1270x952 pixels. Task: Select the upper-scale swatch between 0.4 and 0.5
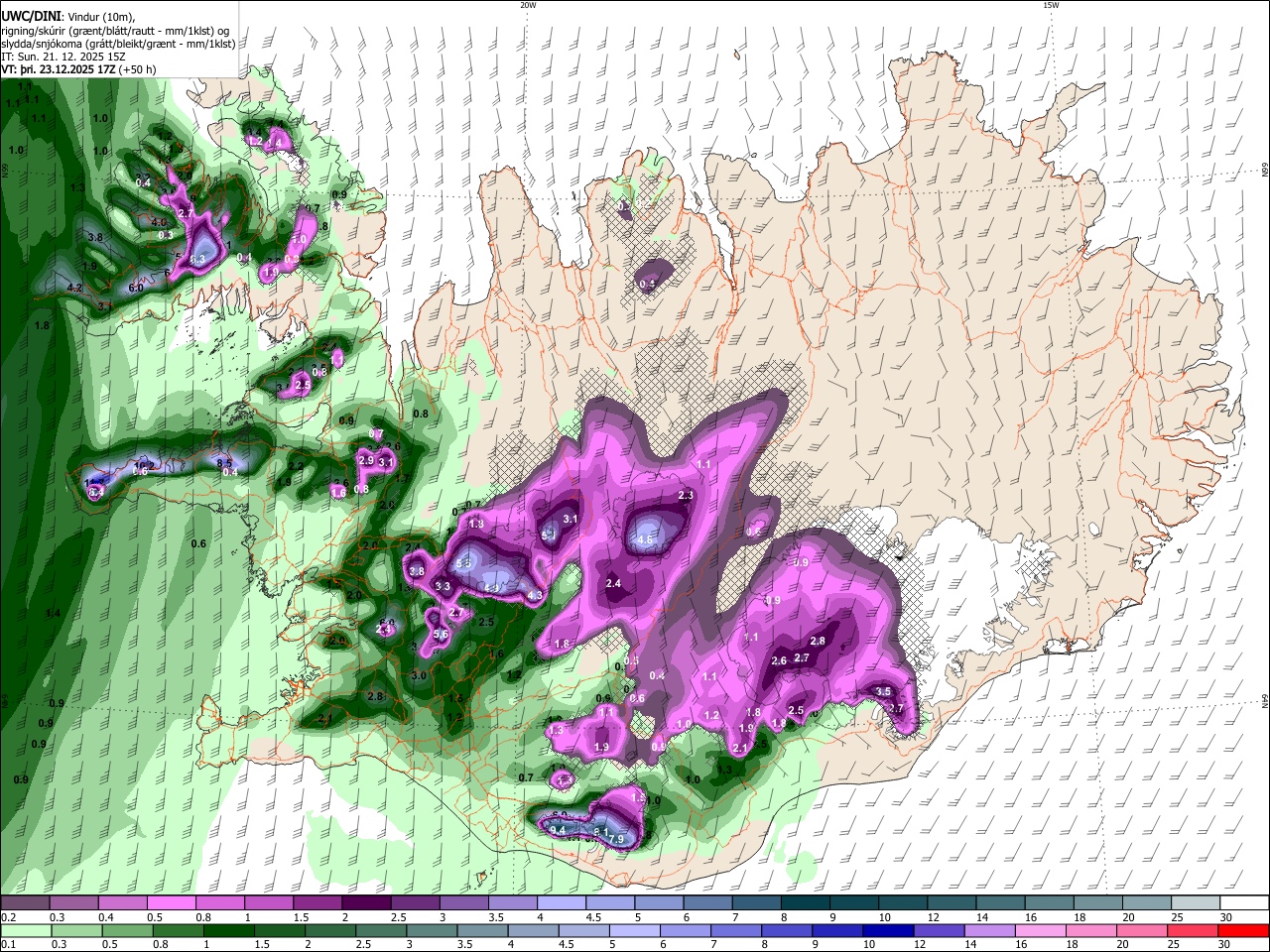click(122, 903)
